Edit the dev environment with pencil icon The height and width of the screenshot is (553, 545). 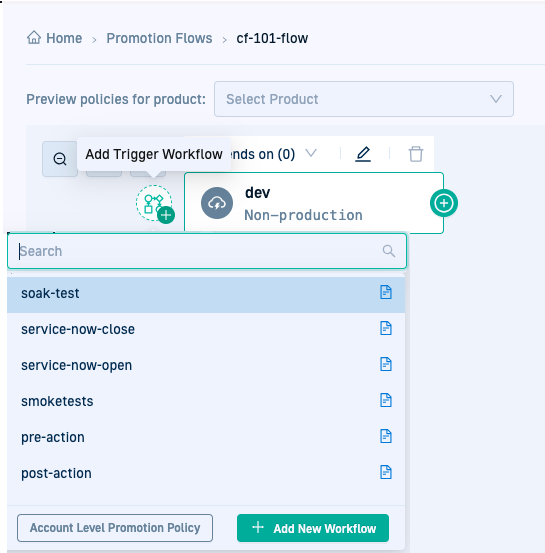point(363,154)
